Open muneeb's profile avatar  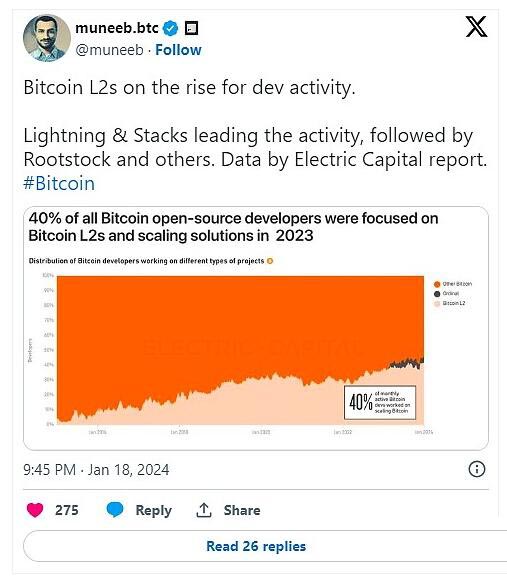(x=47, y=38)
